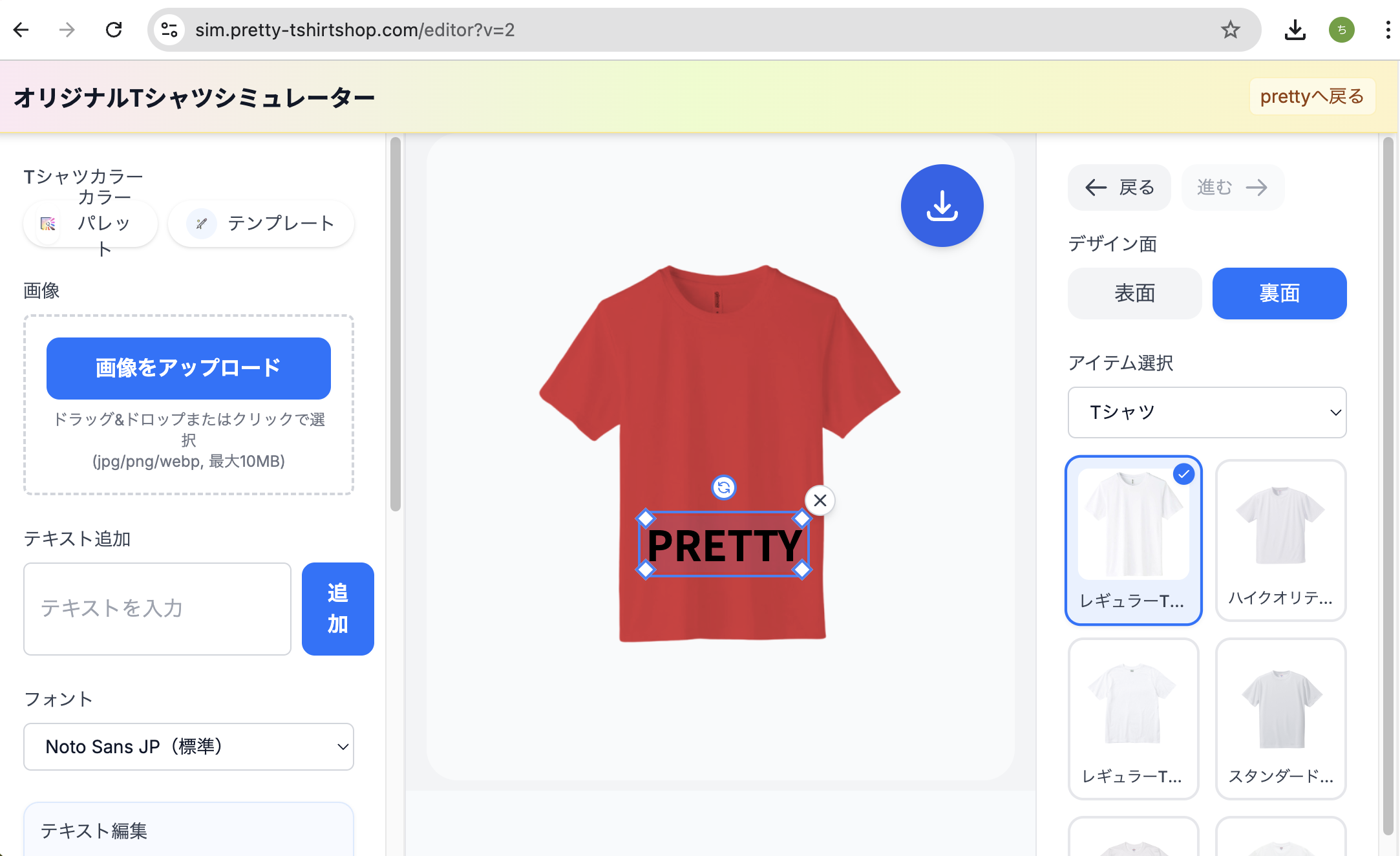Click the site info icon in address bar
Screen dimensions: 1400x856
(169, 30)
